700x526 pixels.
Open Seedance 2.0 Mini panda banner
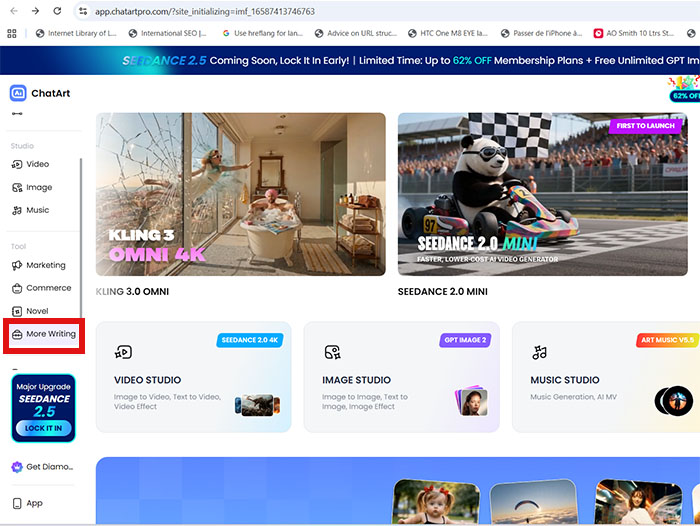(543, 194)
